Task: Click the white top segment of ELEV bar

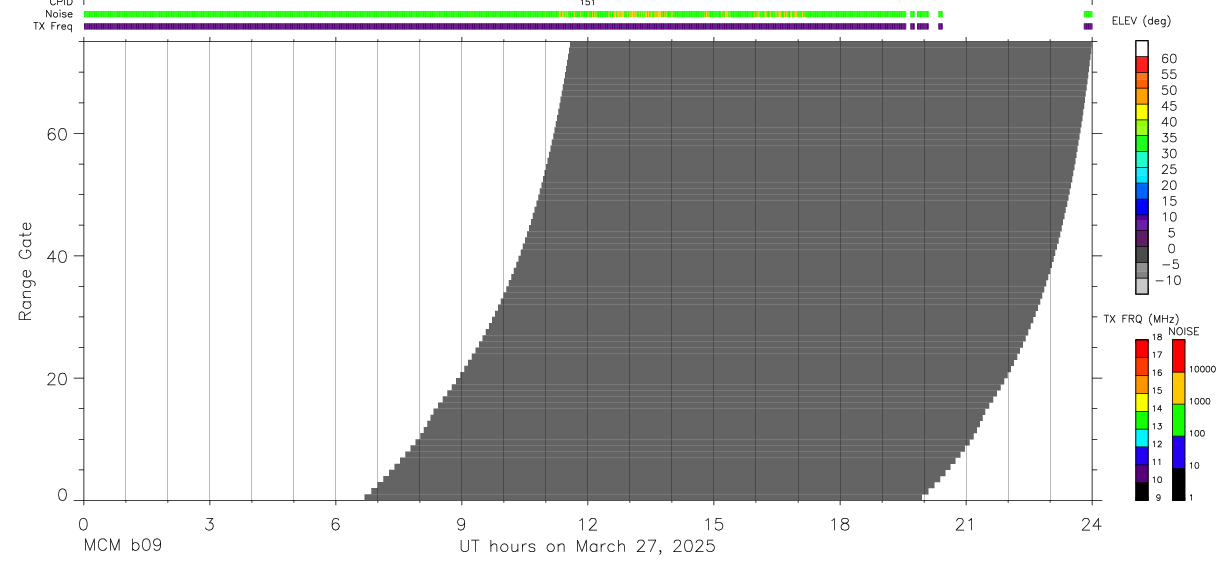Action: click(x=1141, y=48)
